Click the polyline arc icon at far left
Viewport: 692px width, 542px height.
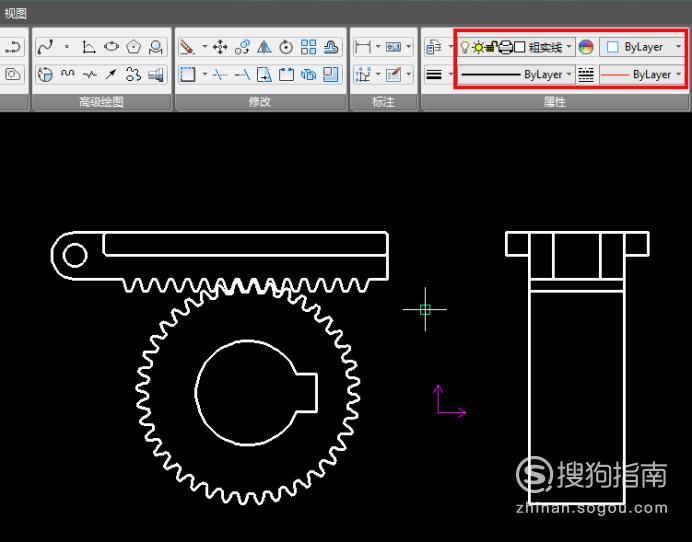[13, 46]
